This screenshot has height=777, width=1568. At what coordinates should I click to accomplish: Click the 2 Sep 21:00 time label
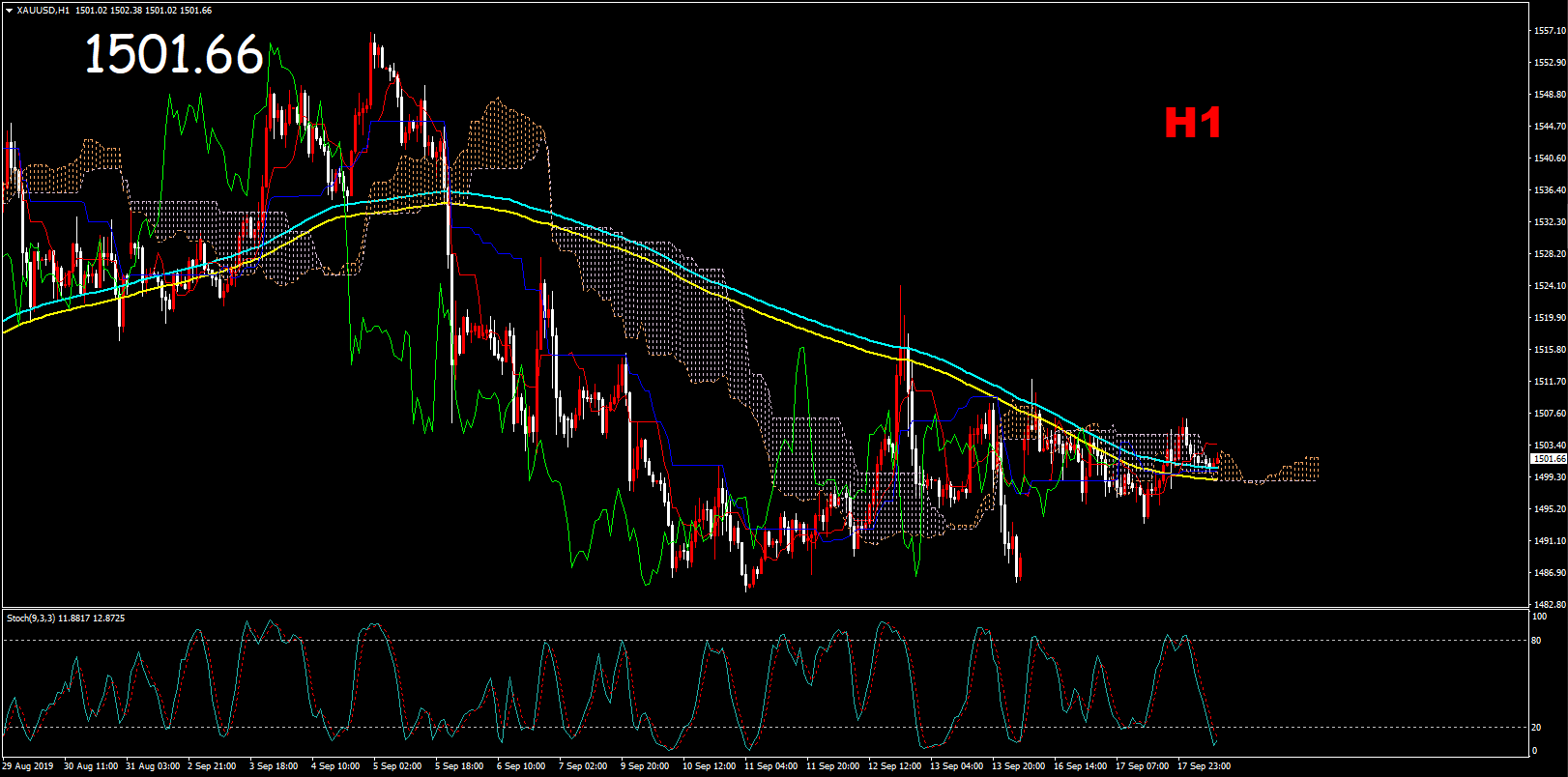pyautogui.click(x=212, y=766)
